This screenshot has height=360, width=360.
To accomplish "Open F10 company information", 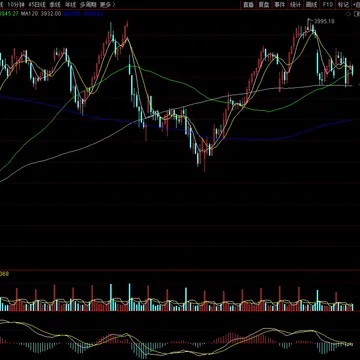I will (x=327, y=4).
